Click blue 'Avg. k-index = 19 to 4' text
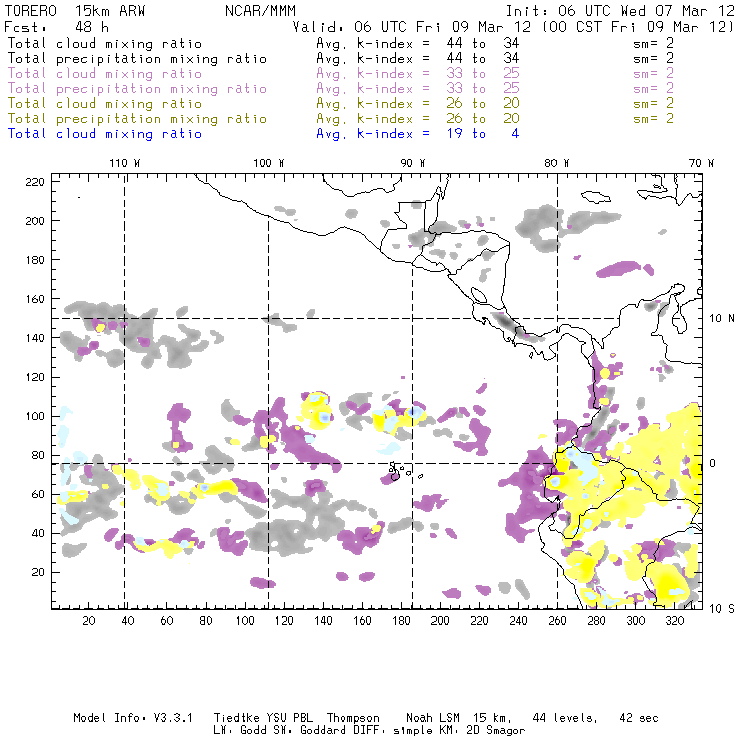The height and width of the screenshot is (740, 740). (418, 134)
